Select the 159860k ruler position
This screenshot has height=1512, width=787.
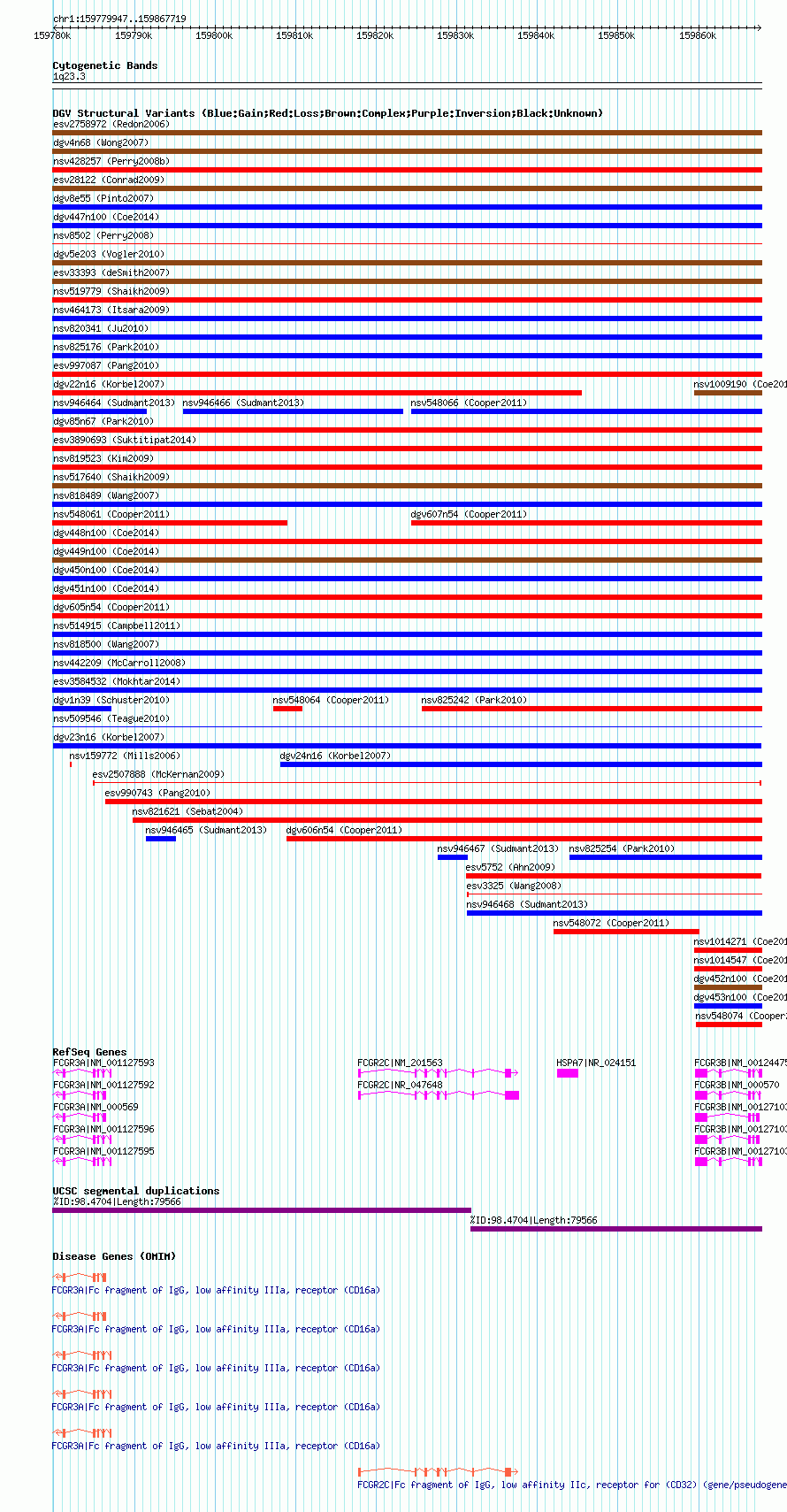[698, 35]
